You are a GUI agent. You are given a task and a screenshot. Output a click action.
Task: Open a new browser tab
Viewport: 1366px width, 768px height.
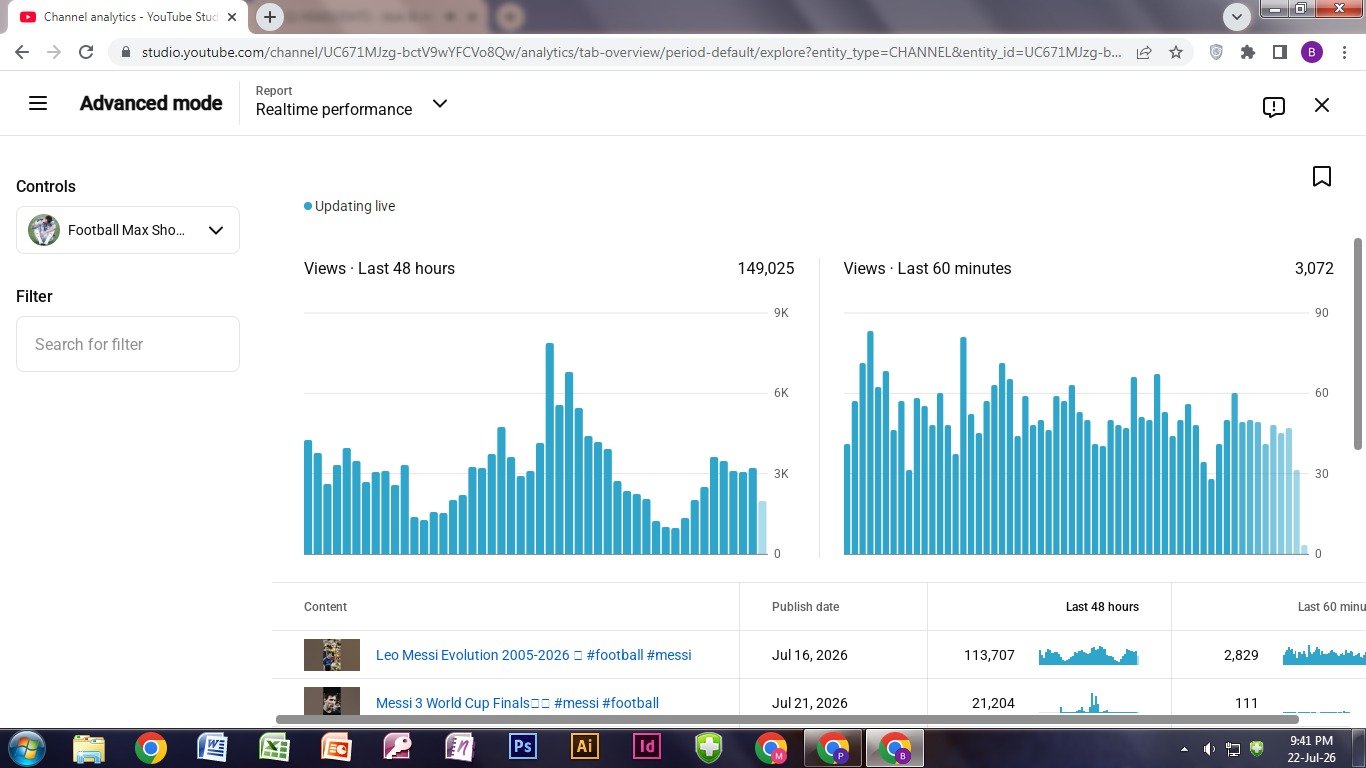coord(270,17)
